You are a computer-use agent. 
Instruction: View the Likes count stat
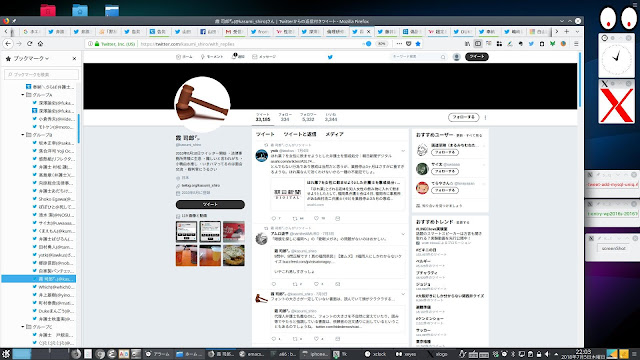331,117
